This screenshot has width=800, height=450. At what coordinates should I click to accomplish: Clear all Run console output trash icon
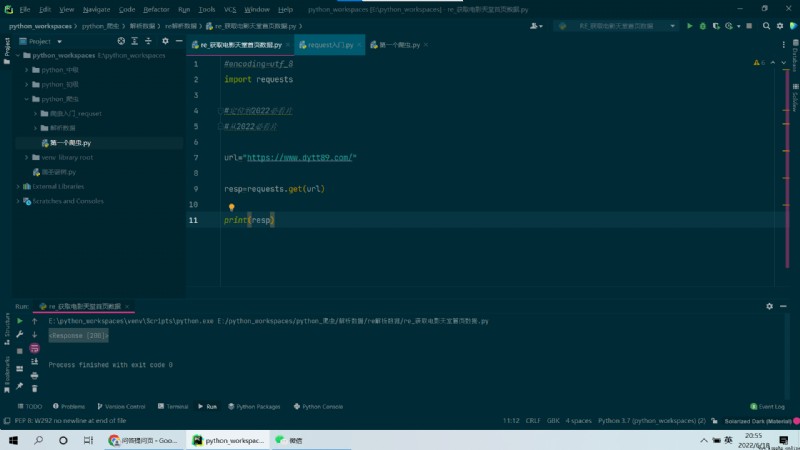click(34, 389)
